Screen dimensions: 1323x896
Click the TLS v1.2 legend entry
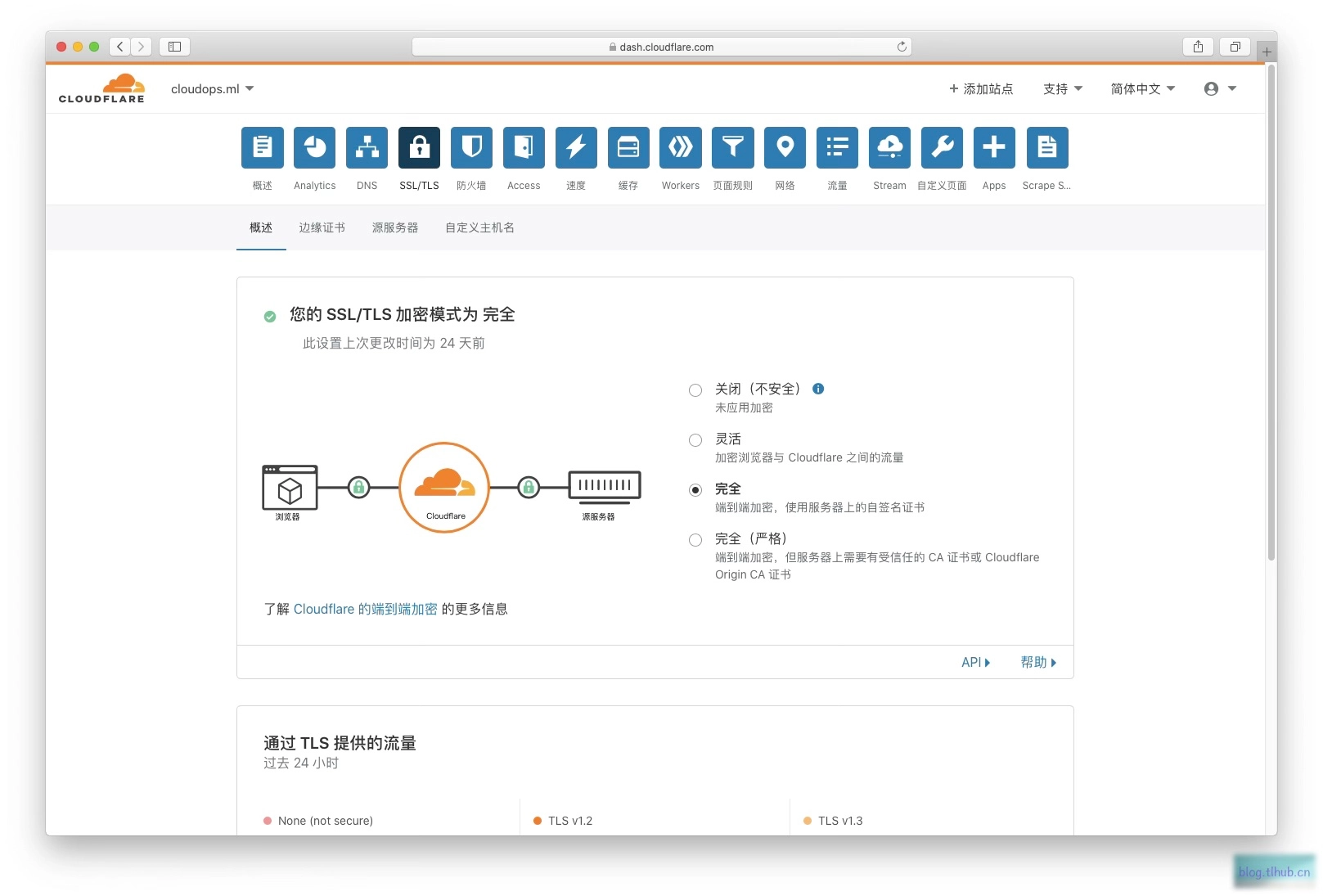[563, 821]
